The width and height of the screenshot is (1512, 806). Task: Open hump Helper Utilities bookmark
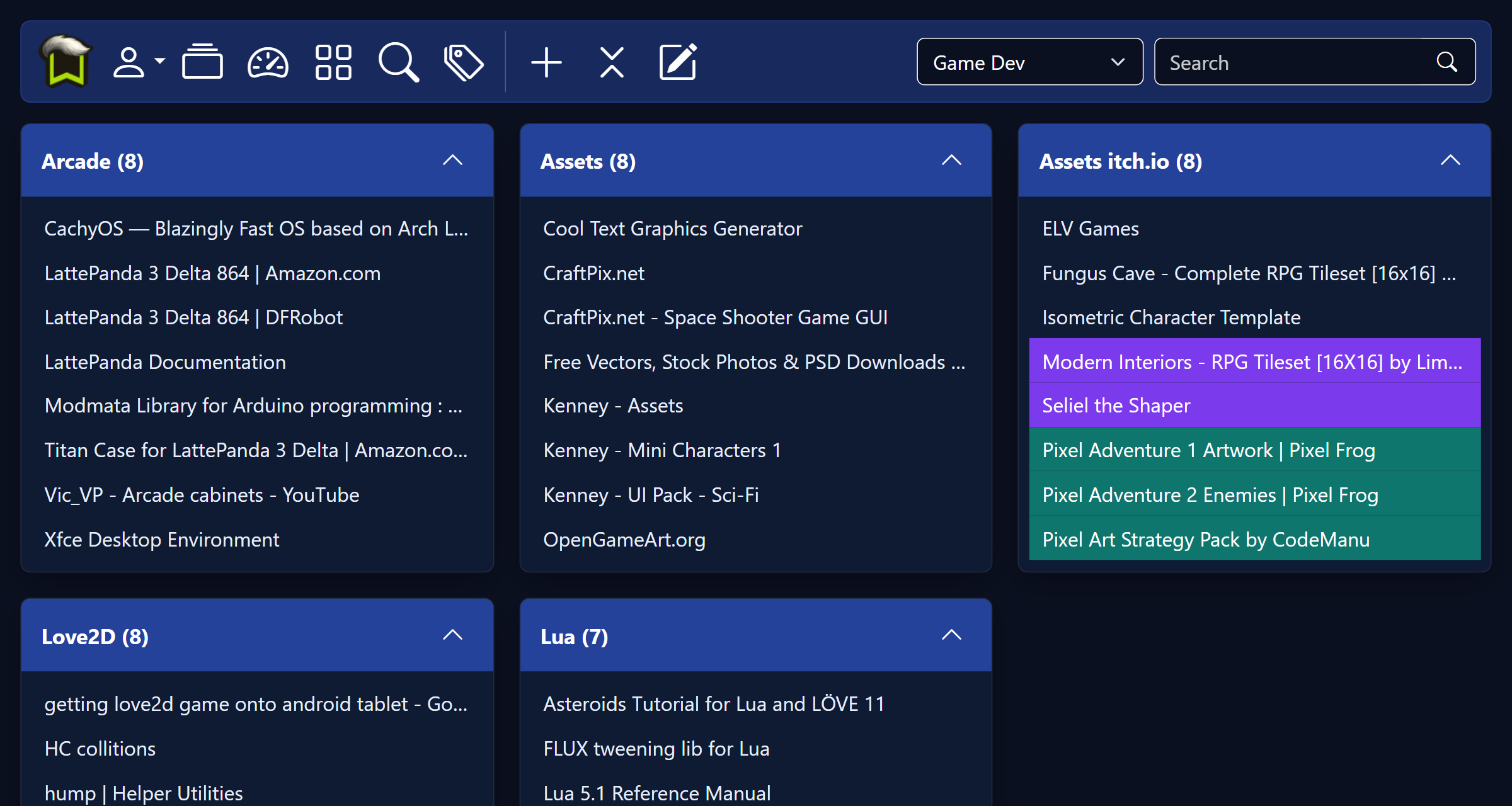tap(144, 793)
